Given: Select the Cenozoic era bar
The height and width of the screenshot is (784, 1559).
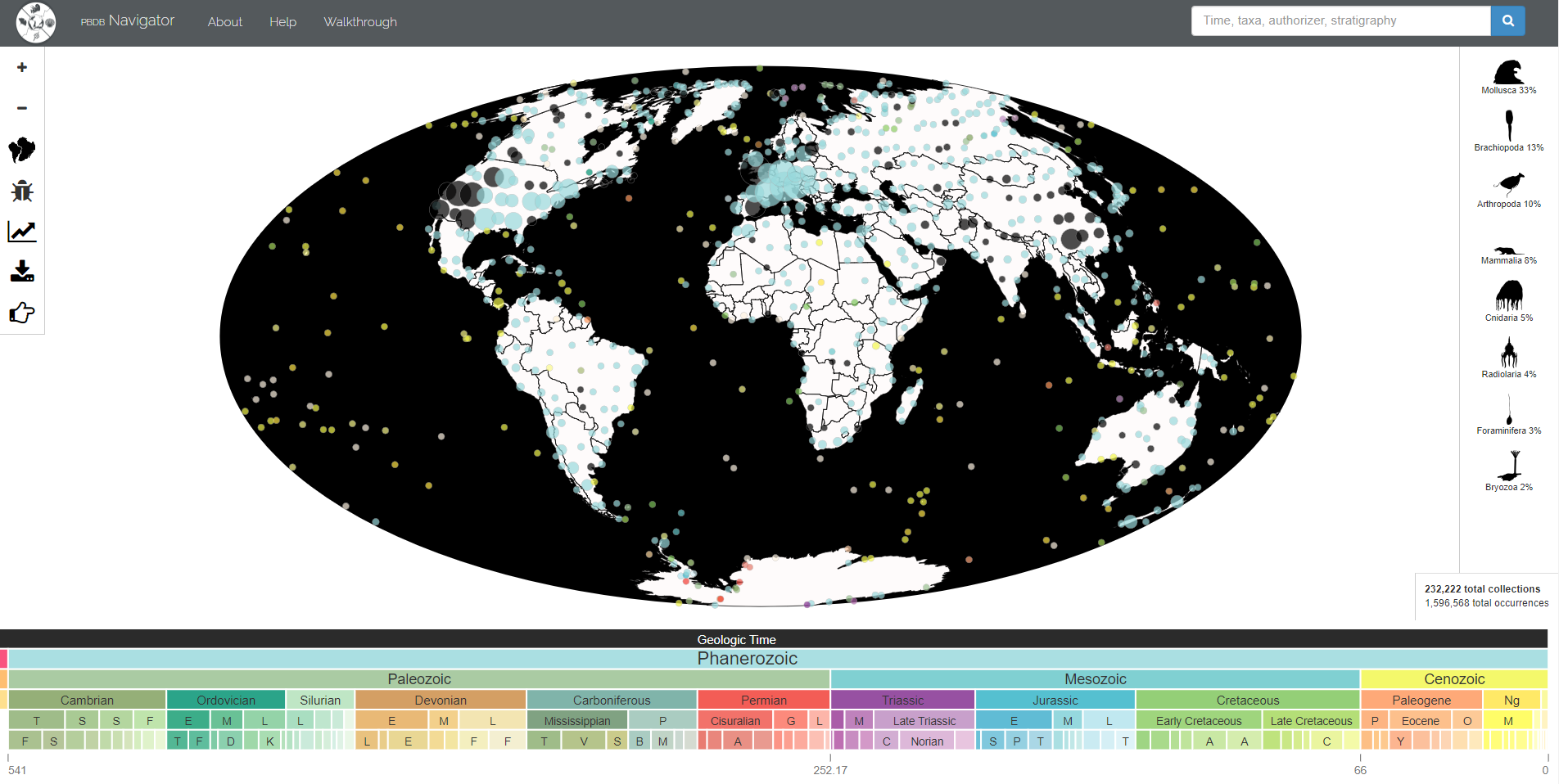Looking at the screenshot, I should point(1453,679).
